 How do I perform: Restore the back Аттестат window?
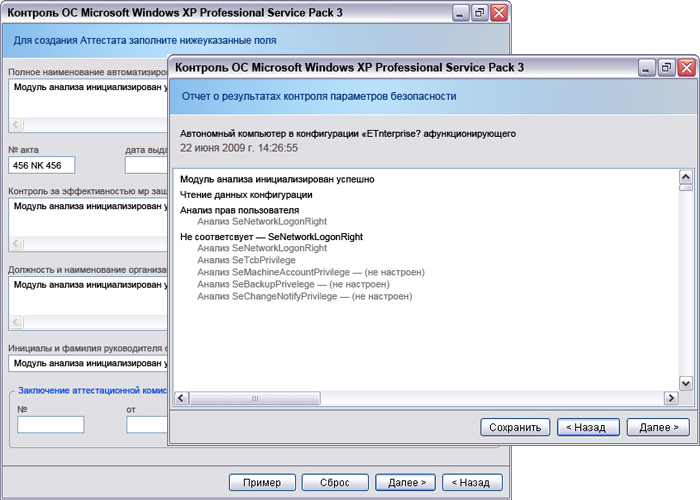tap(479, 12)
